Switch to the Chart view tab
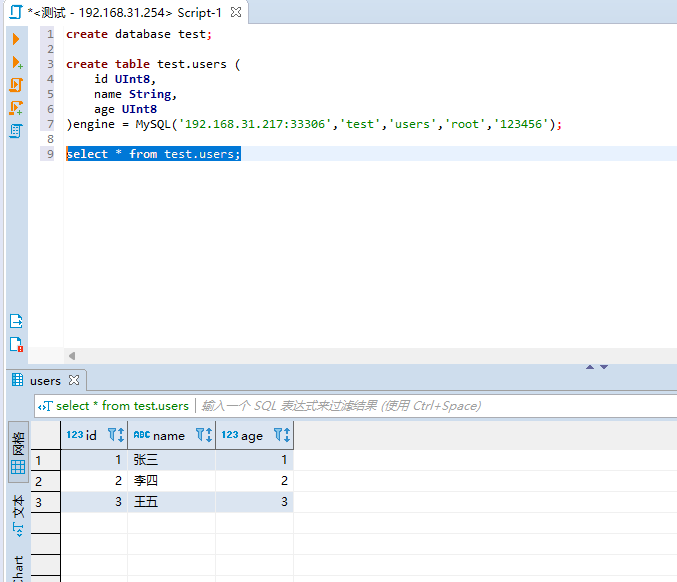677x582 pixels. [x=18, y=569]
